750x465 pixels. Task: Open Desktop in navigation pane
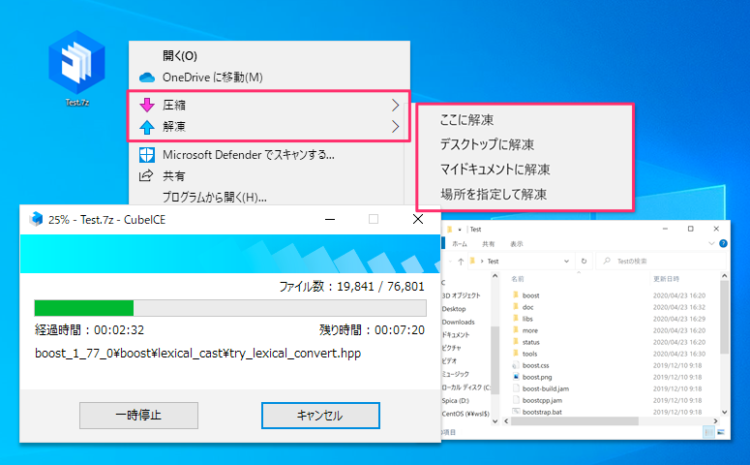453,309
